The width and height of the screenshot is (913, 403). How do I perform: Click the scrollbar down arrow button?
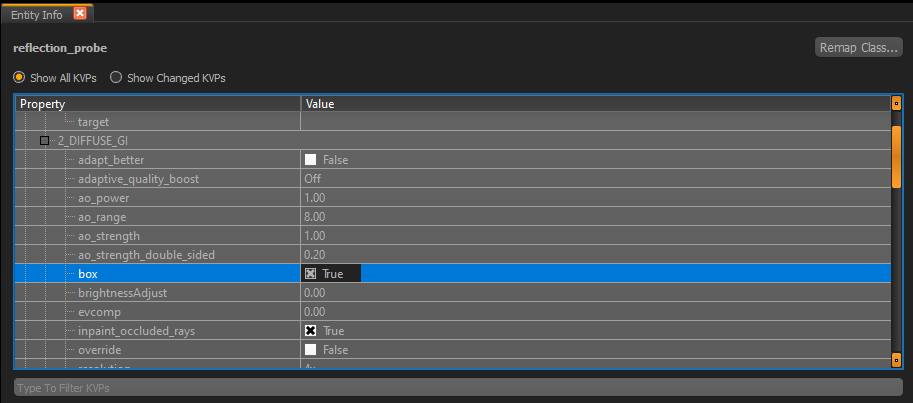[896, 360]
